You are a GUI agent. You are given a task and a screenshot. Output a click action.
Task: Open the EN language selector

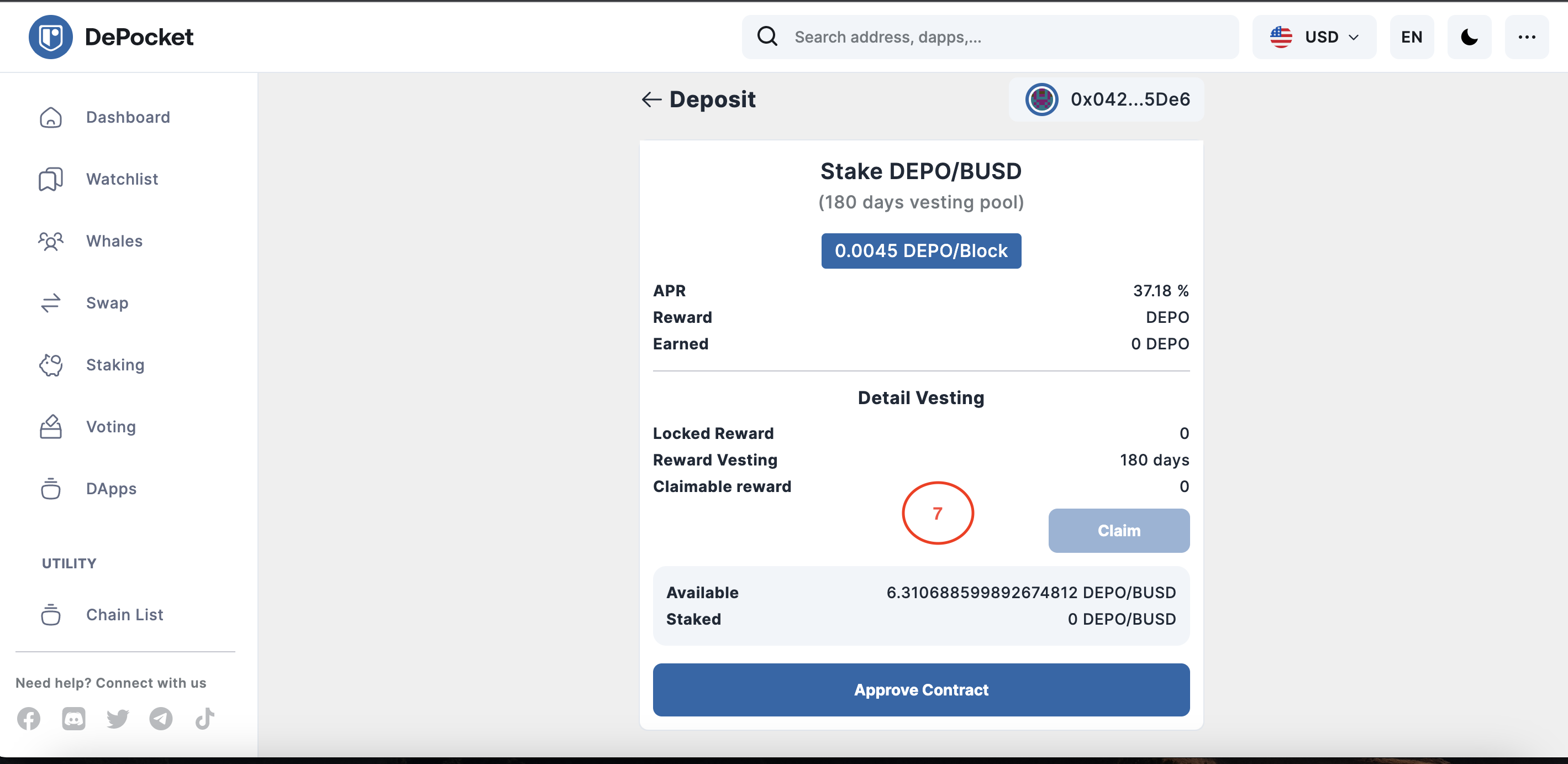pos(1412,37)
